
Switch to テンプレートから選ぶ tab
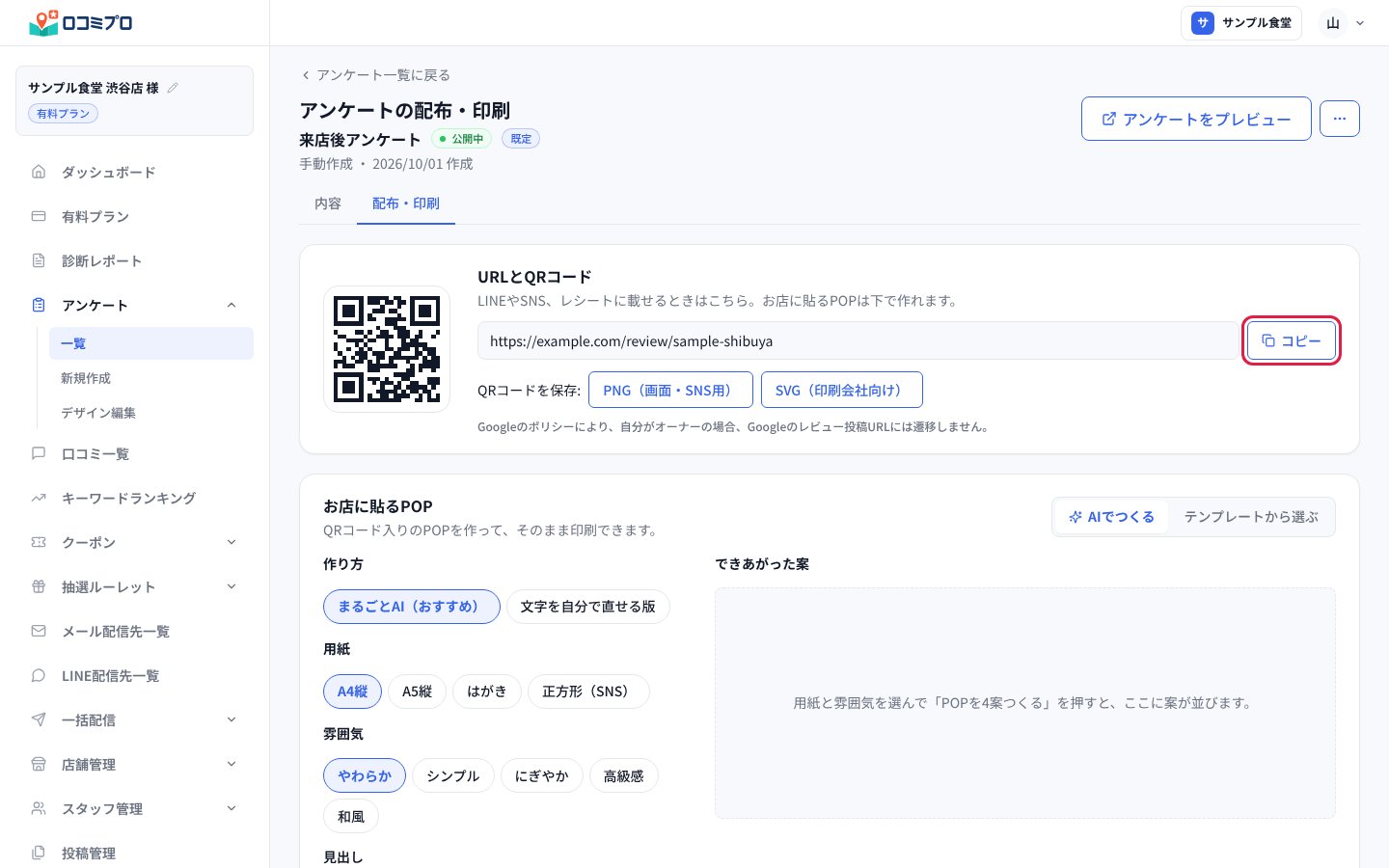tap(1251, 517)
